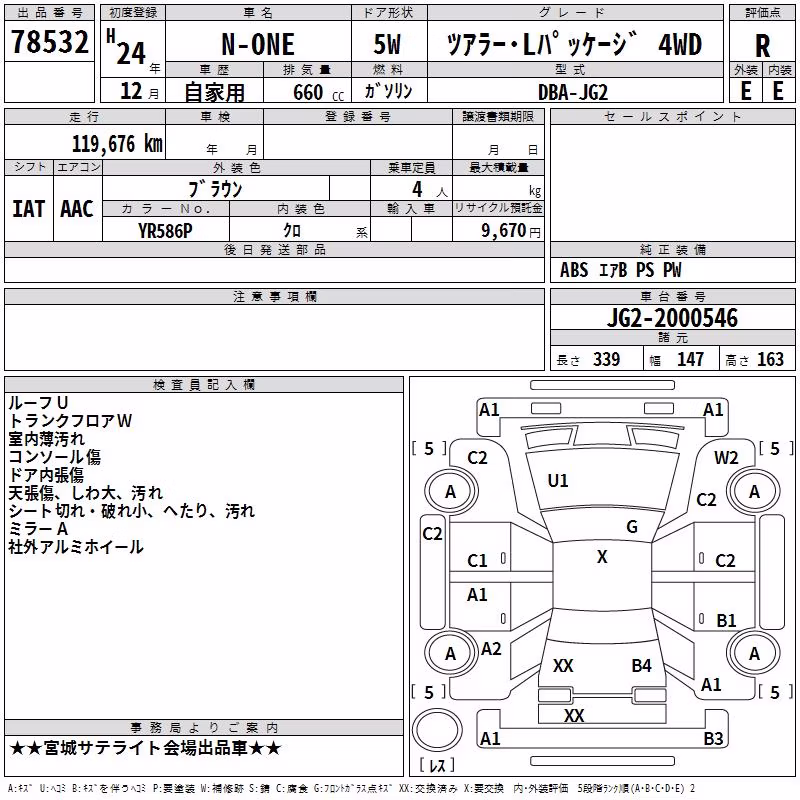Select the displacement value 660 cc

[x=318, y=92]
